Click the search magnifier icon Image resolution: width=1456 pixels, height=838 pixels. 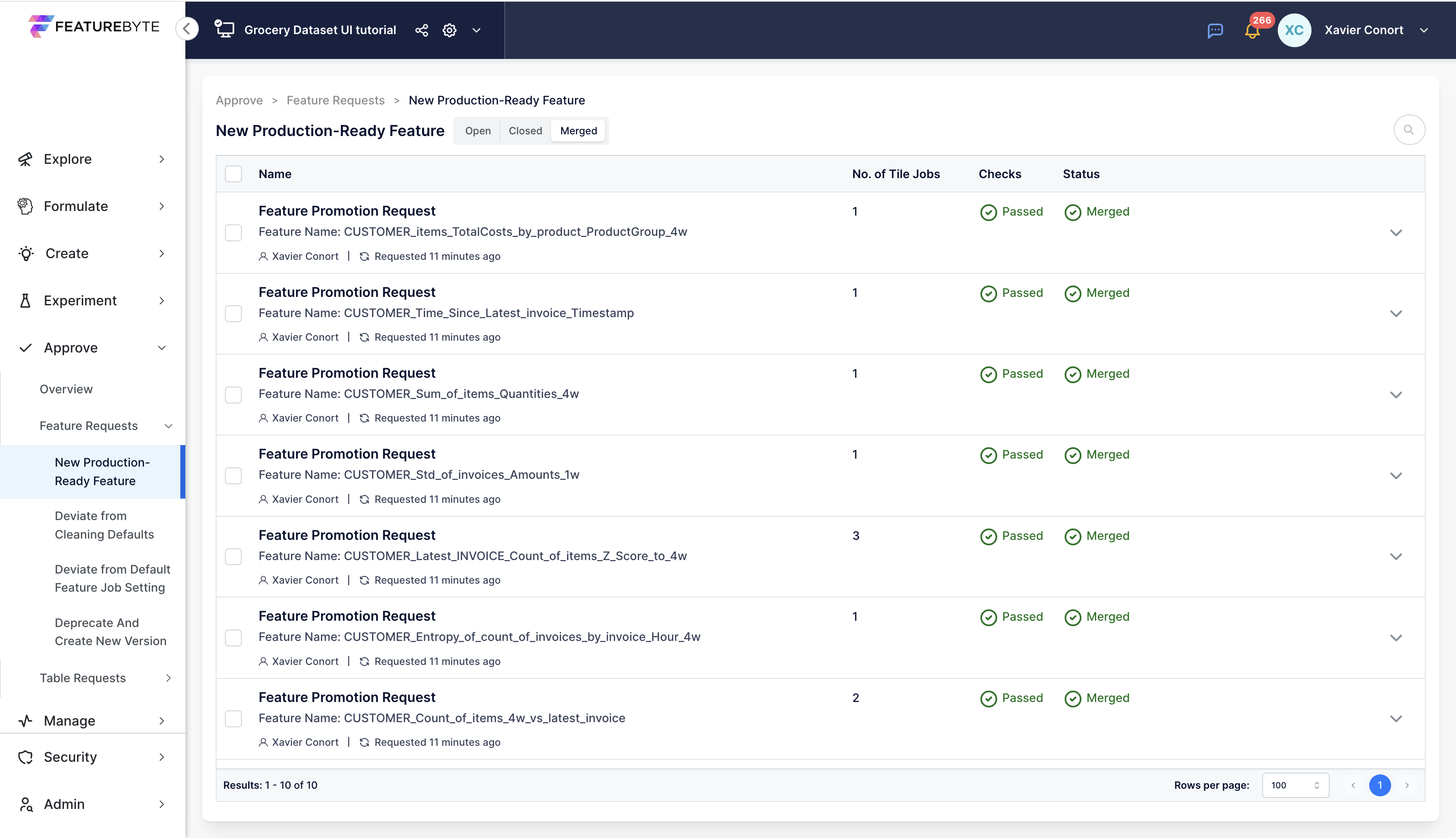point(1409,130)
